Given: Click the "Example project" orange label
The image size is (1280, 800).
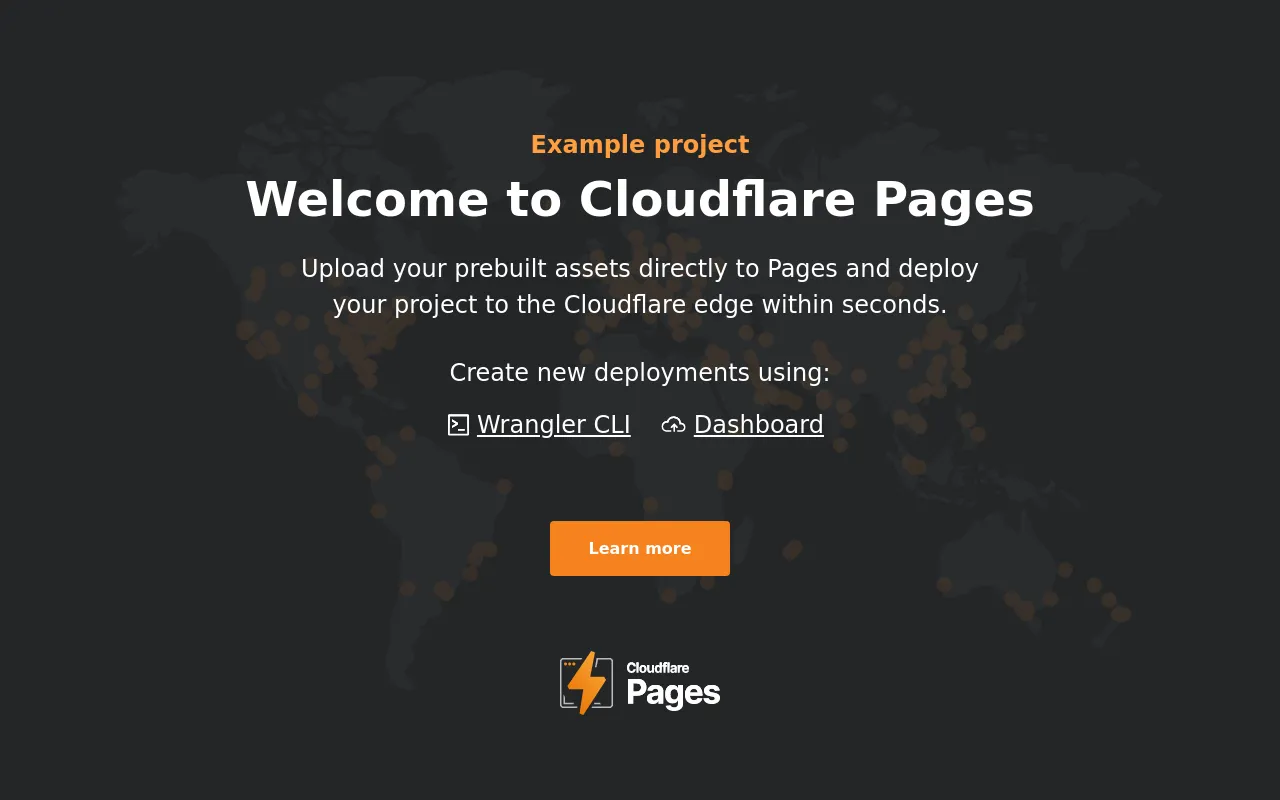Looking at the screenshot, I should [x=640, y=145].
